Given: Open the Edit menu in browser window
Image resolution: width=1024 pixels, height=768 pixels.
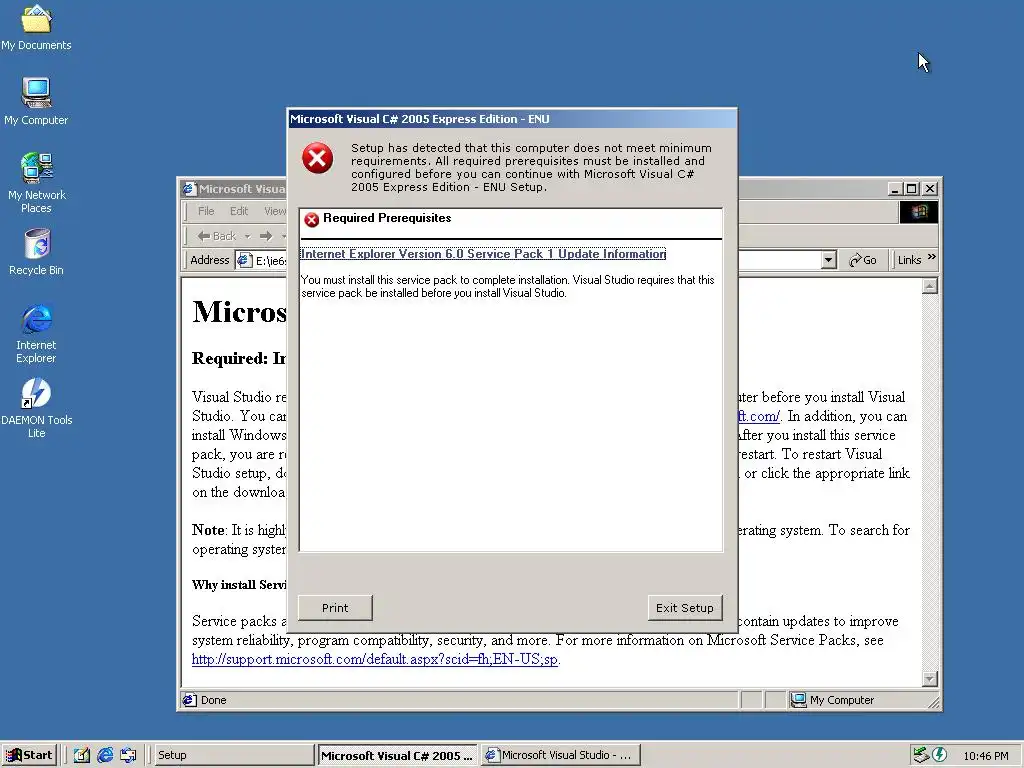Looking at the screenshot, I should point(238,211).
